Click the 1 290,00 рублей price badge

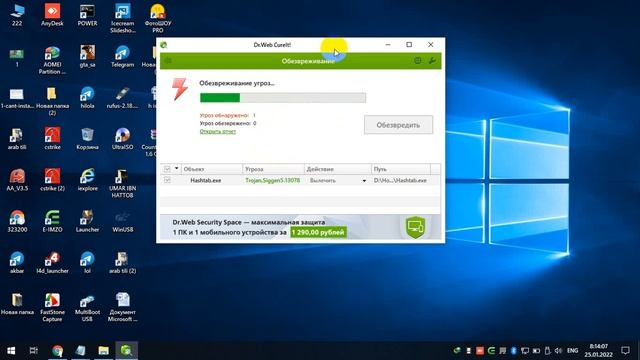318,232
